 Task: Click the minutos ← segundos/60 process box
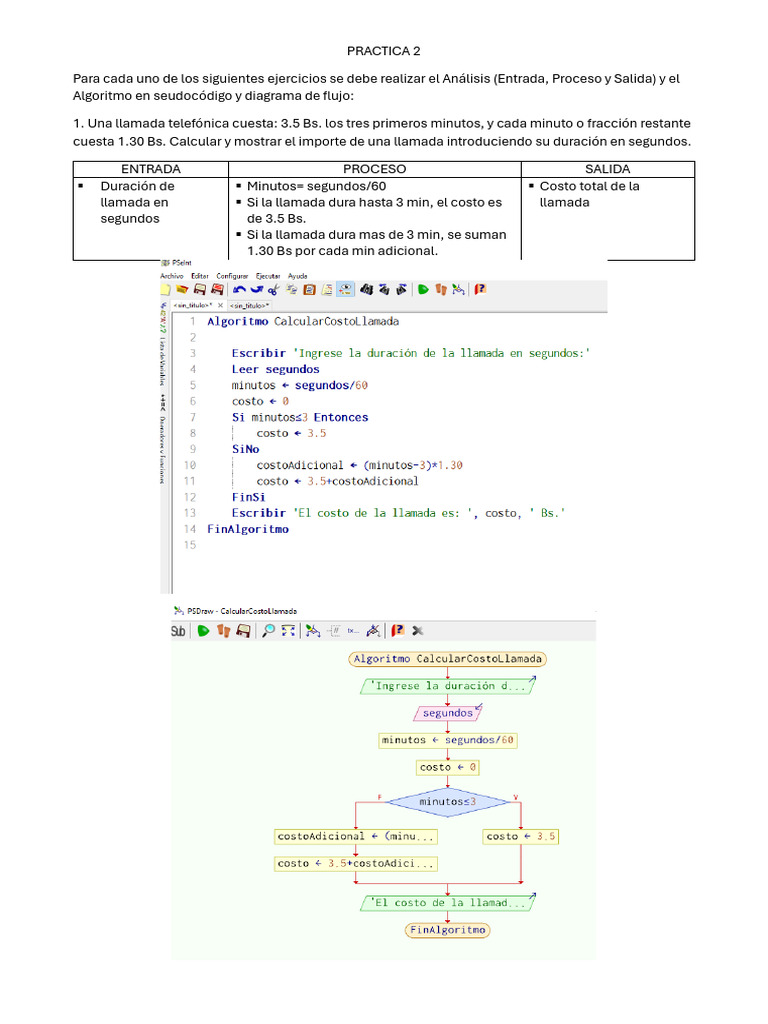tap(447, 741)
